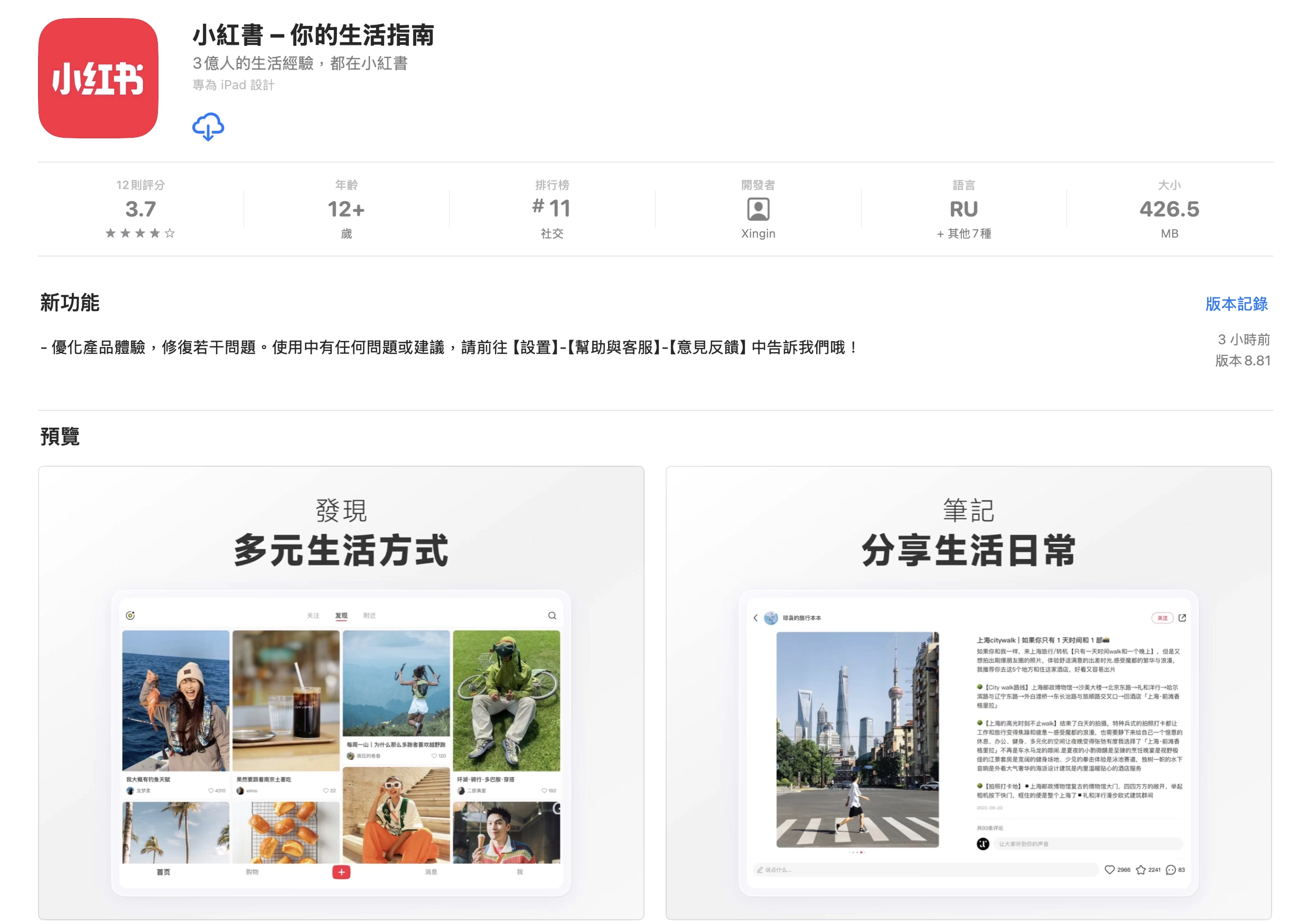Click the comment bubble icon beside 83

click(1171, 869)
